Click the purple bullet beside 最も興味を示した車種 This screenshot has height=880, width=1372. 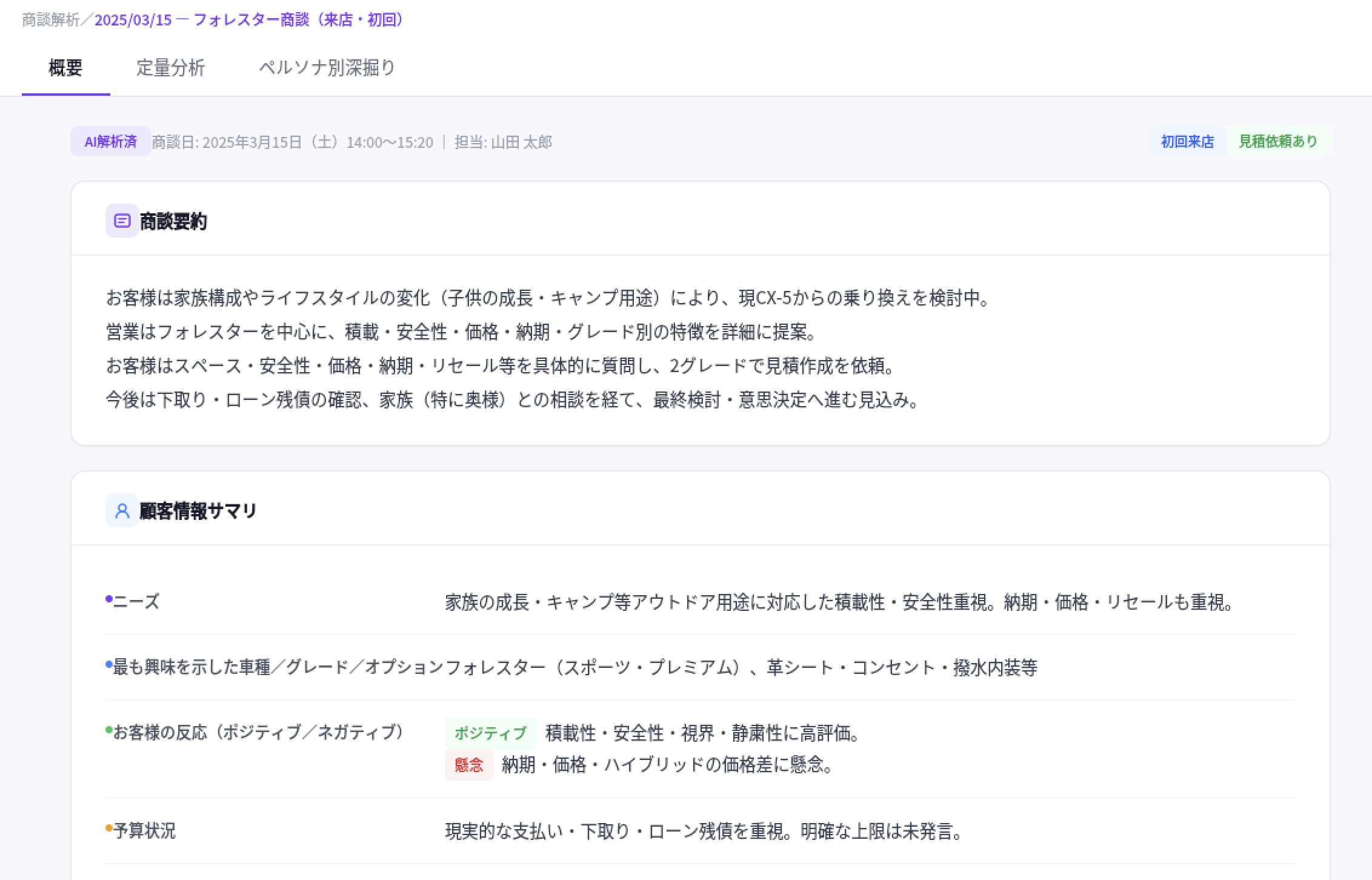[108, 663]
